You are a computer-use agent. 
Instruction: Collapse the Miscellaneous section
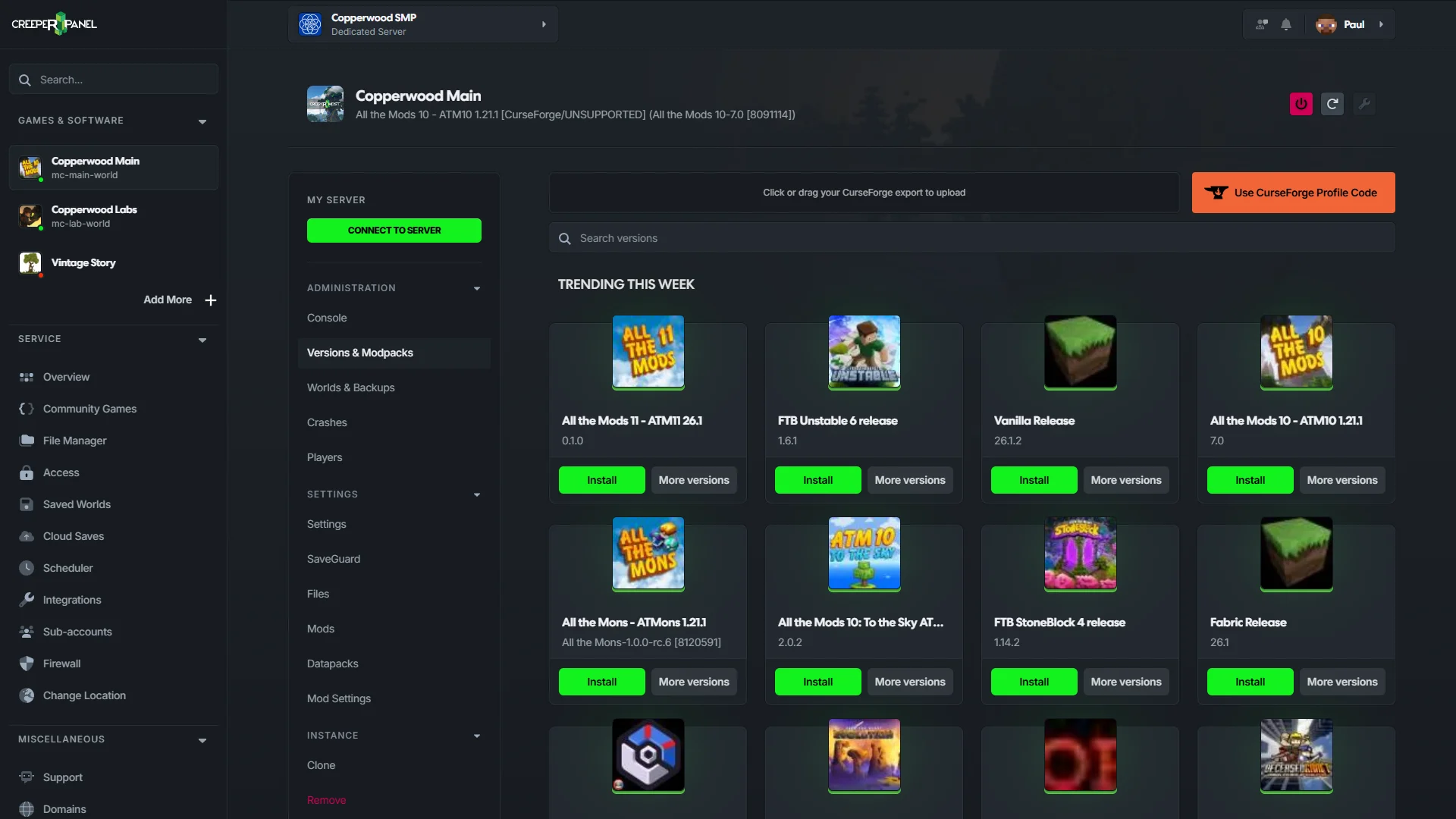click(202, 740)
